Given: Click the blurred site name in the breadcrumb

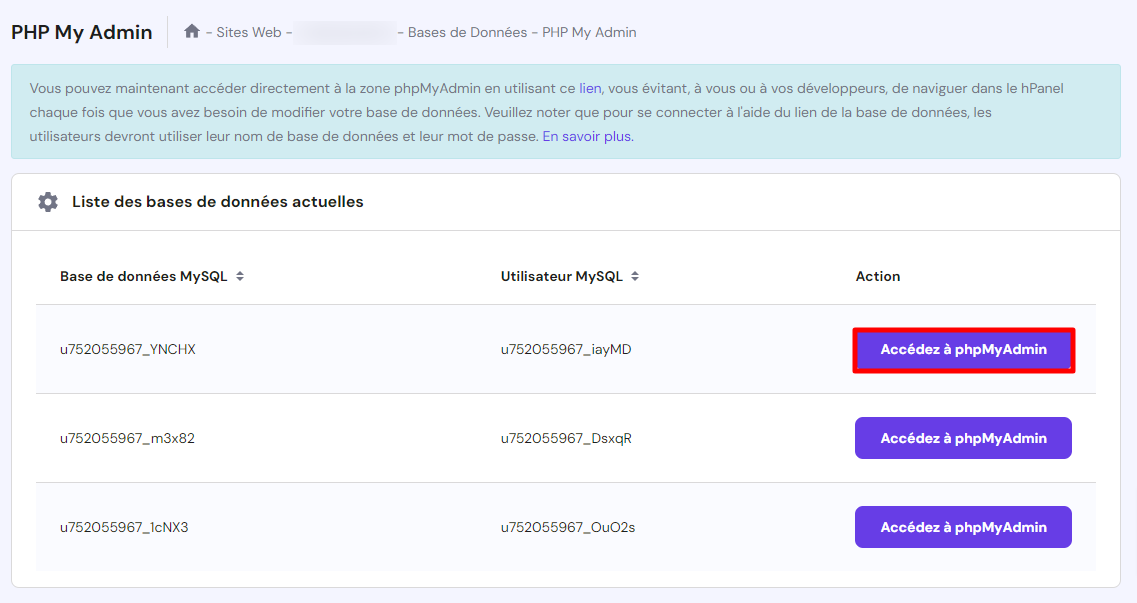Looking at the screenshot, I should (x=346, y=31).
